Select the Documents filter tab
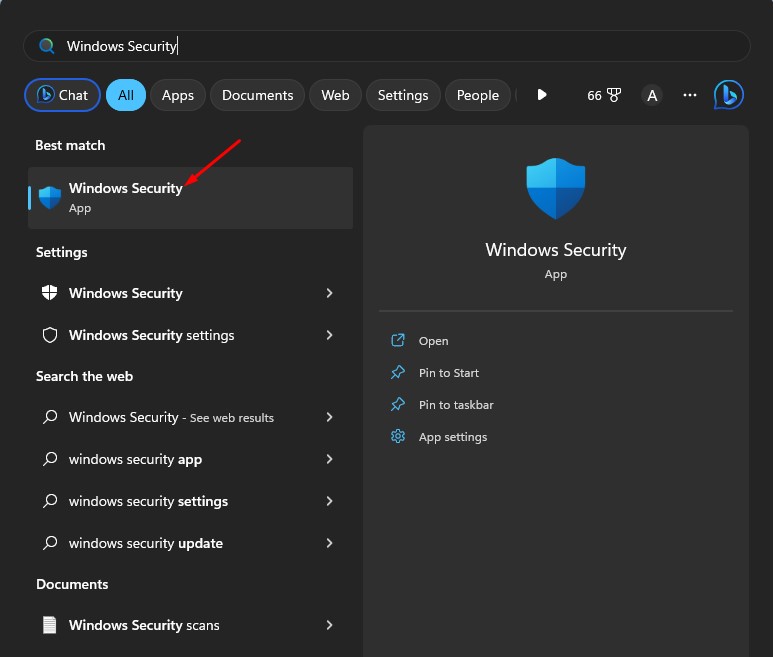 click(257, 95)
